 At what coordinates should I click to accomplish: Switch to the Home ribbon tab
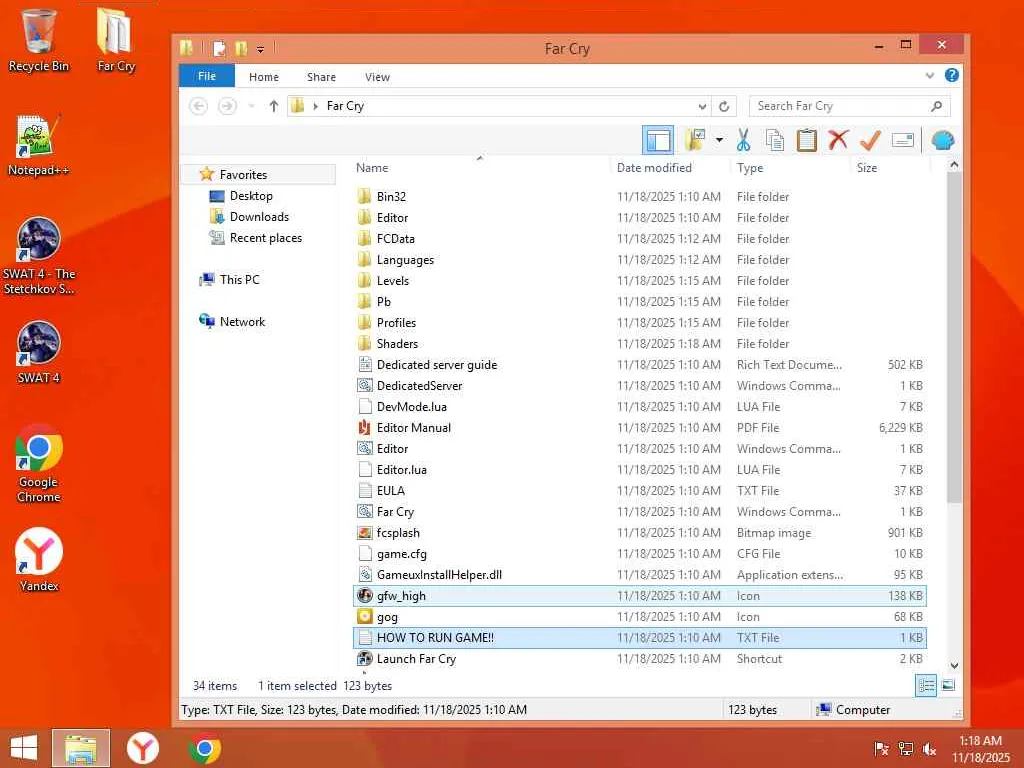pos(264,76)
